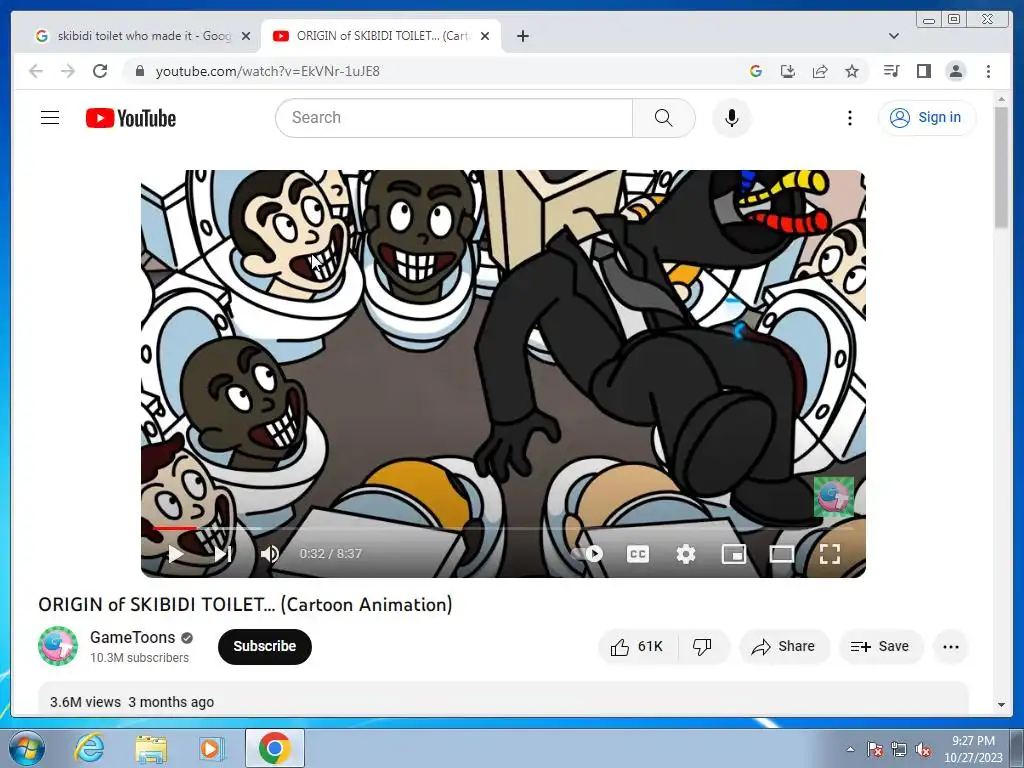
Task: Open the GameToons channel name link
Action: (x=133, y=637)
